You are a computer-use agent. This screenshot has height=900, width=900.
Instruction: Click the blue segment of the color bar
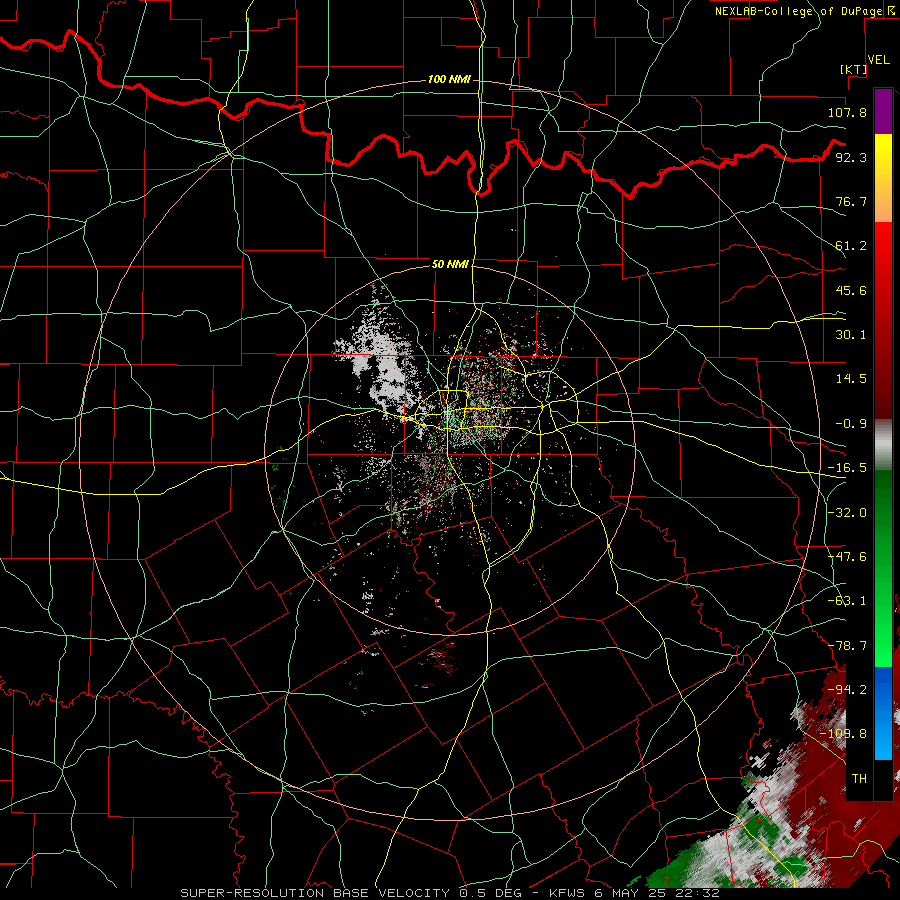point(883,713)
